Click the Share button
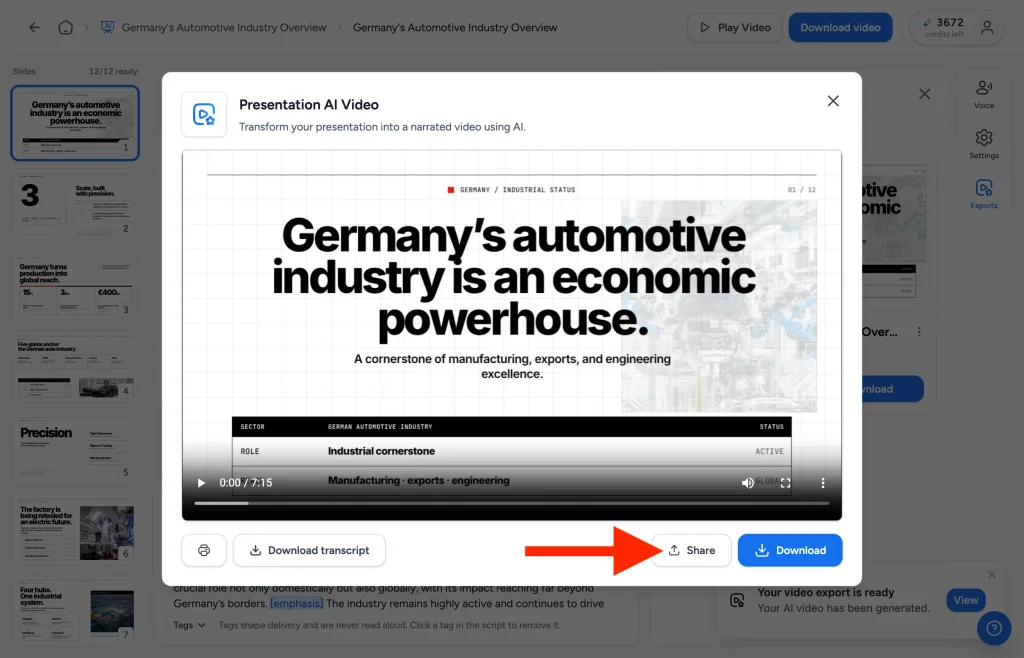1024x658 pixels. pyautogui.click(x=692, y=550)
